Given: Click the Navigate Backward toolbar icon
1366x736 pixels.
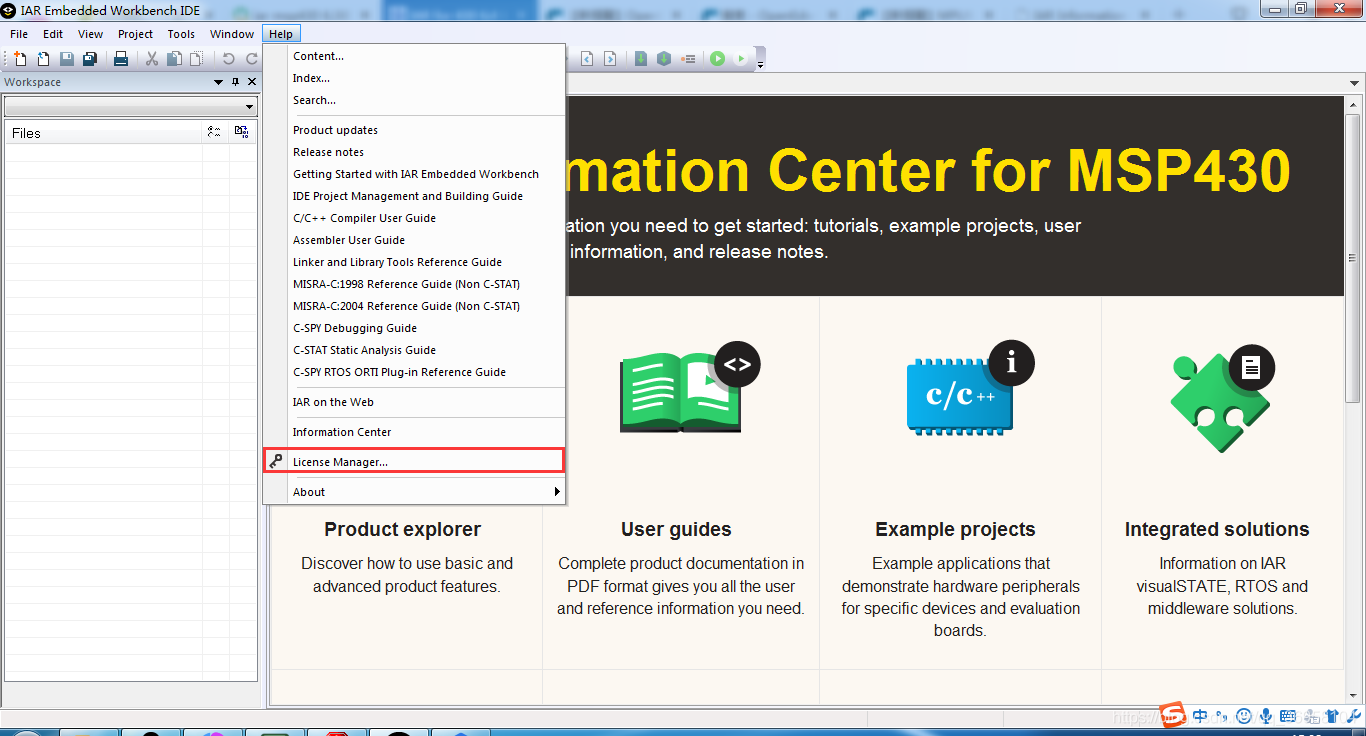Looking at the screenshot, I should coord(587,59).
